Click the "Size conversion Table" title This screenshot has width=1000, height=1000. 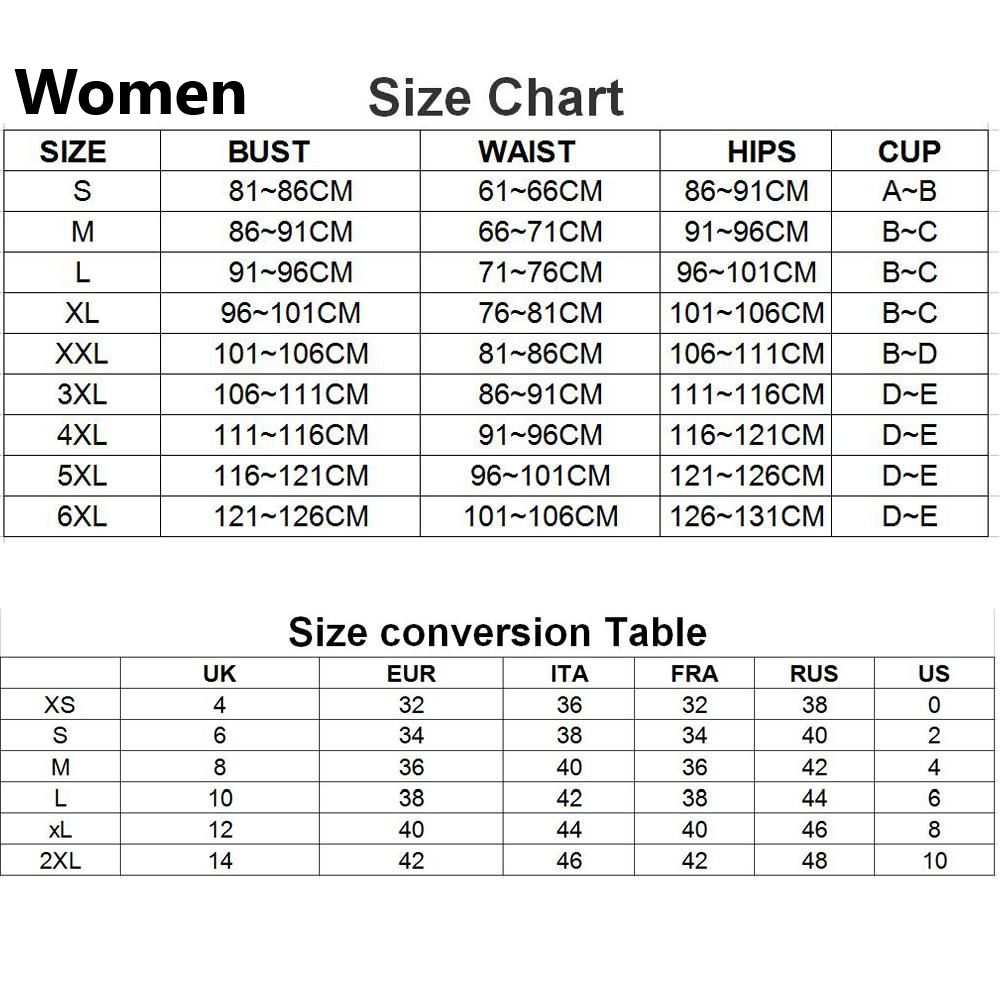pos(497,632)
